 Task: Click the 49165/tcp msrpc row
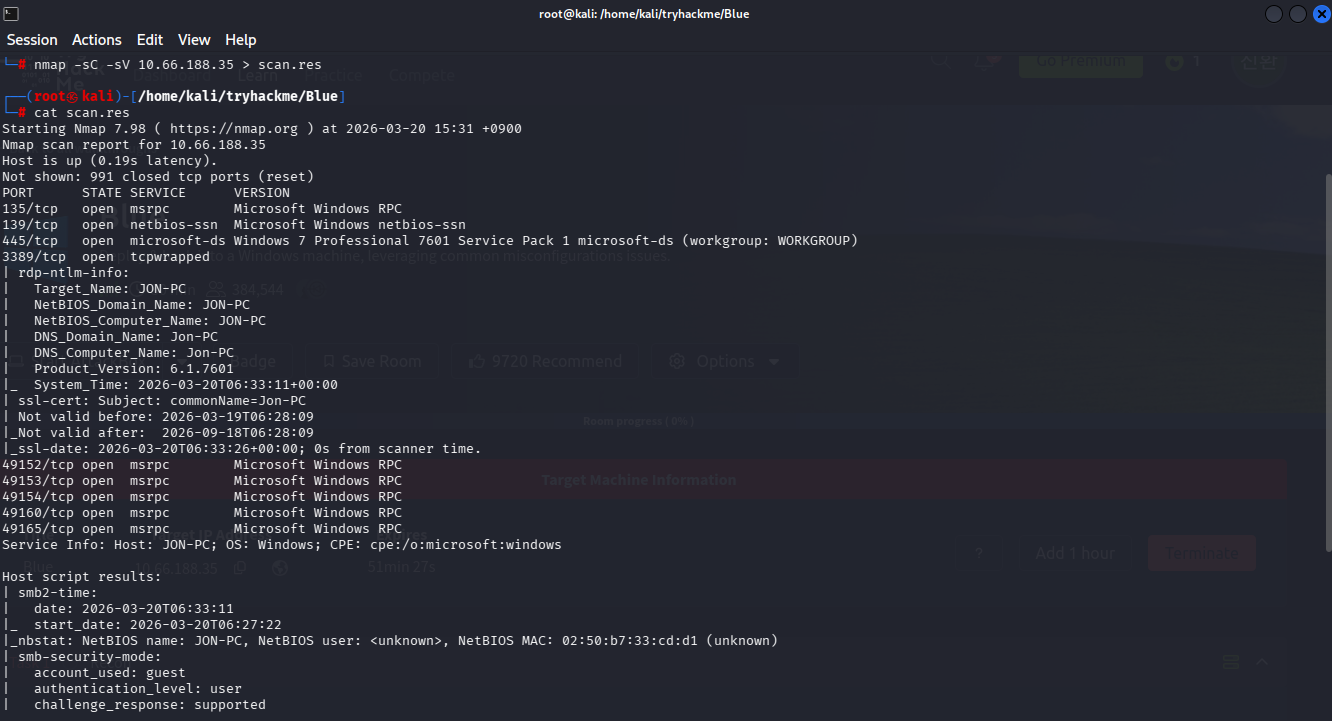(202, 529)
